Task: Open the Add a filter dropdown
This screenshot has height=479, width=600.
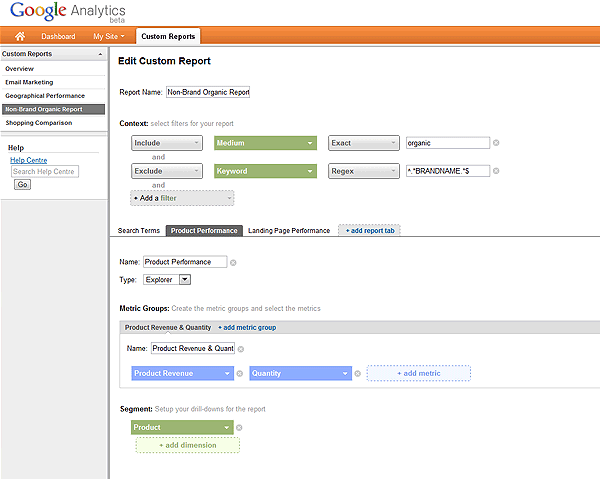Action: click(182, 198)
